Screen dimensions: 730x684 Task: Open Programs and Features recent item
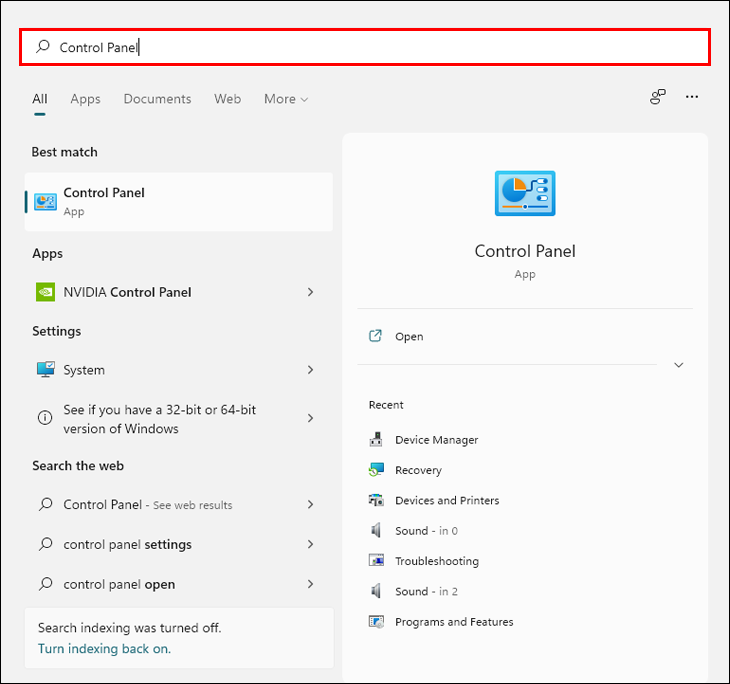tap(453, 622)
